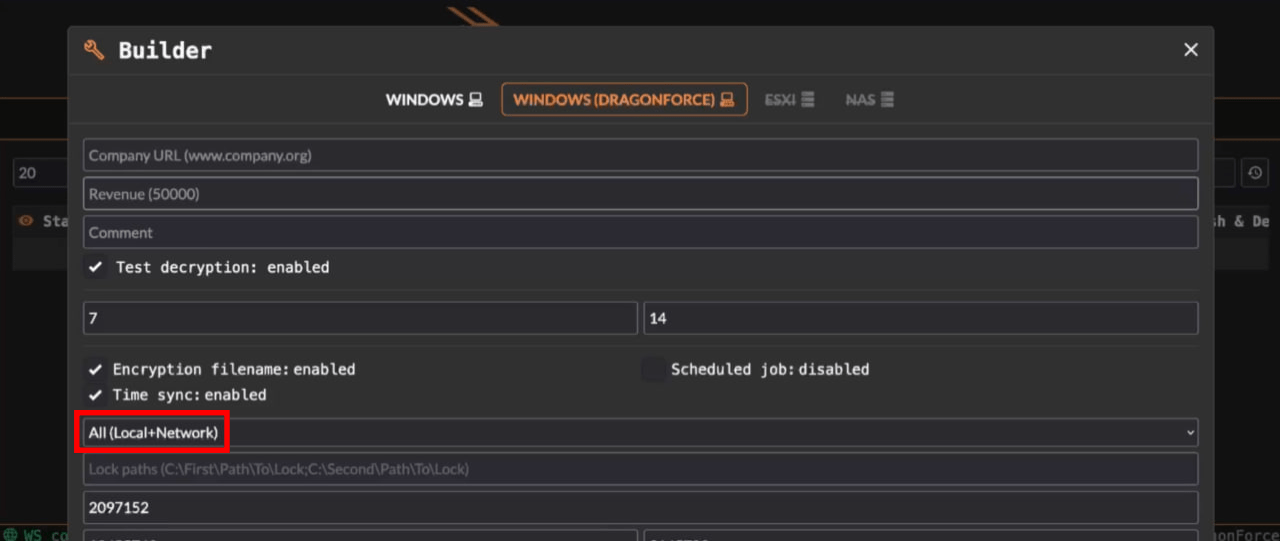Image resolution: width=1280 pixels, height=541 pixels.
Task: Click the background field showing 20
Action: [40, 173]
